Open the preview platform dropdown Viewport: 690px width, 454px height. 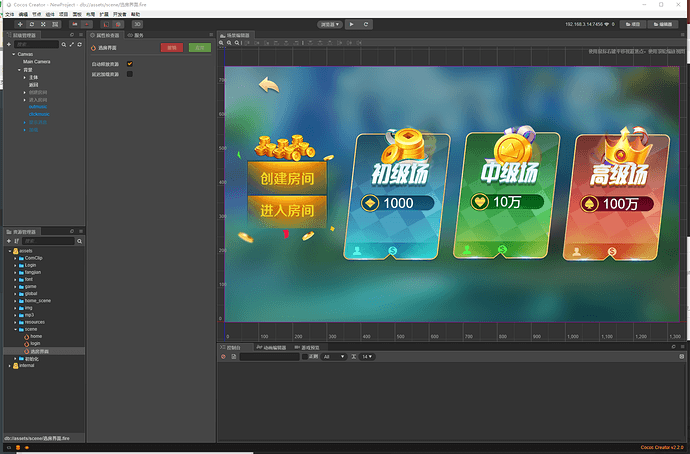click(330, 25)
